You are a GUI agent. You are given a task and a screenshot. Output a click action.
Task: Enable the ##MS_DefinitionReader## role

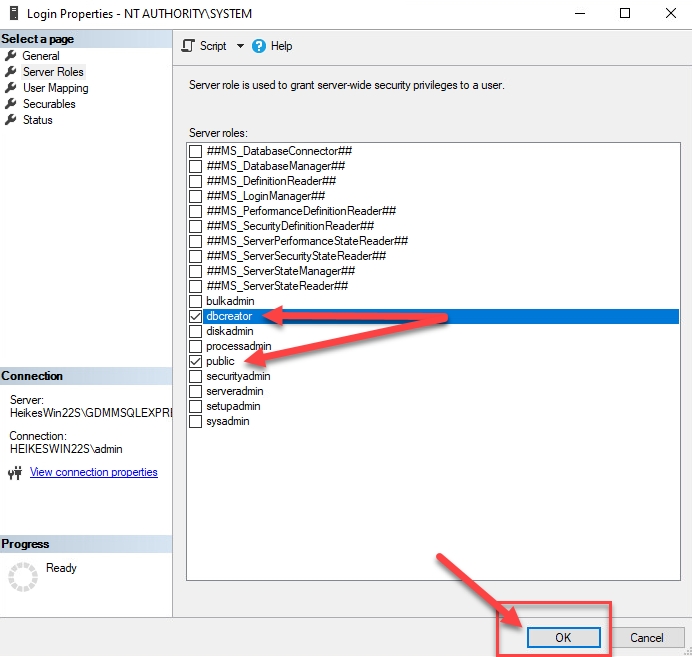pos(196,181)
